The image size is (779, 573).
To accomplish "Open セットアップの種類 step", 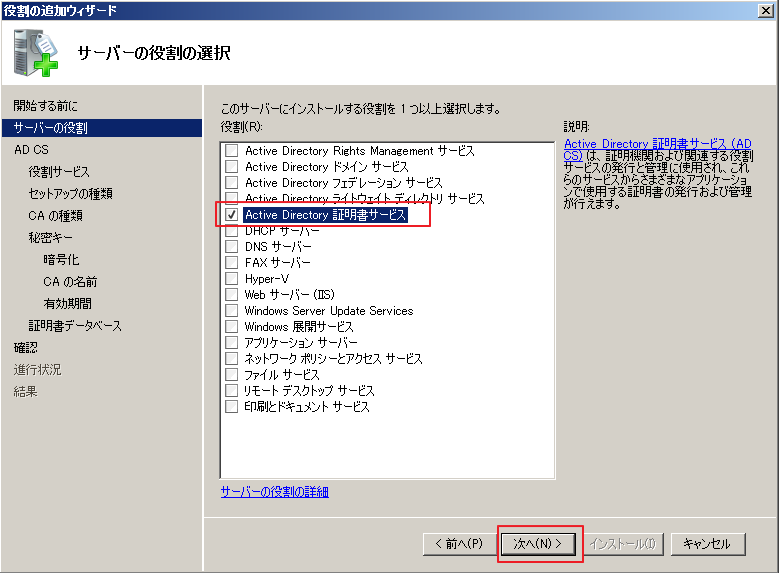I will pos(70,194).
